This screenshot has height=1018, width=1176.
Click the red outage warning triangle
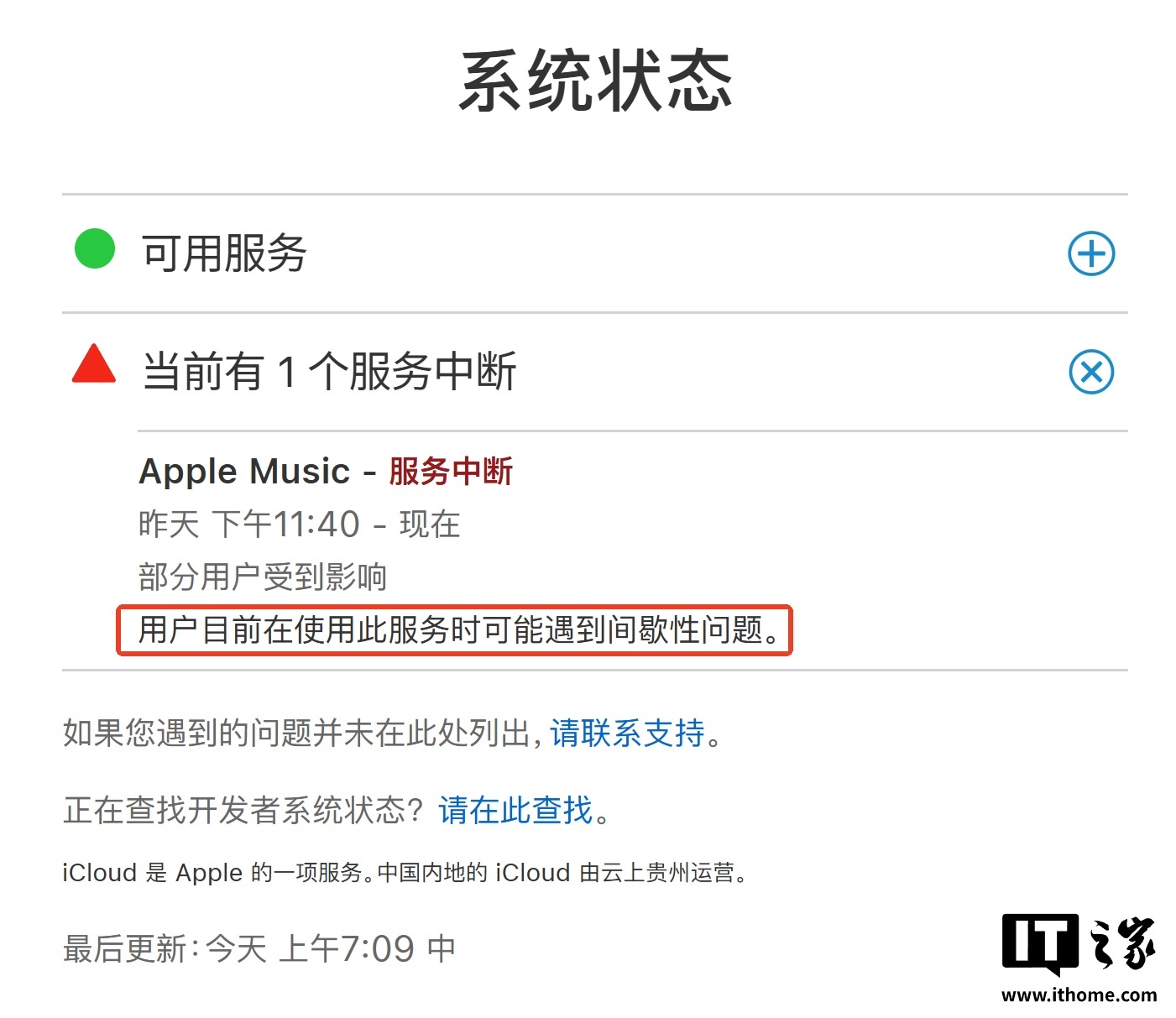click(x=94, y=363)
